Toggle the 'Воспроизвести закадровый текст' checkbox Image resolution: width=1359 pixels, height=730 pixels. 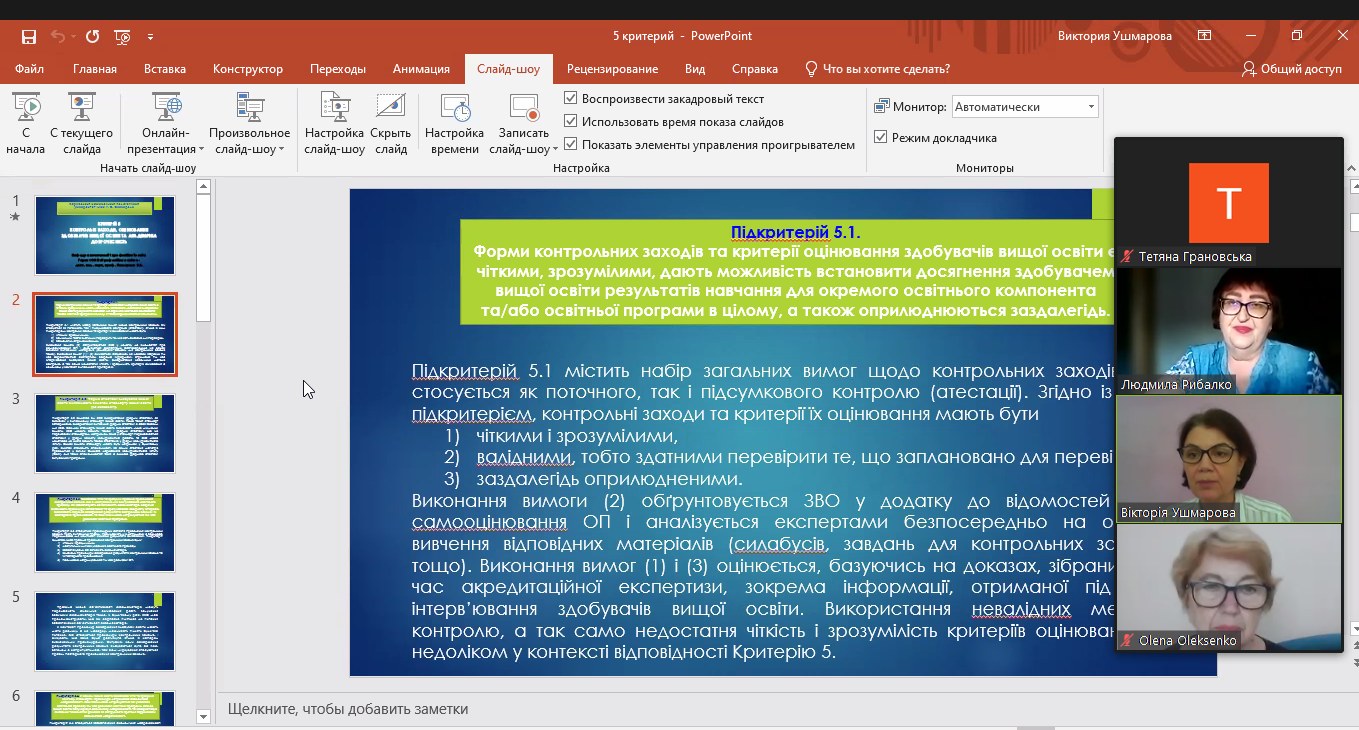click(571, 98)
